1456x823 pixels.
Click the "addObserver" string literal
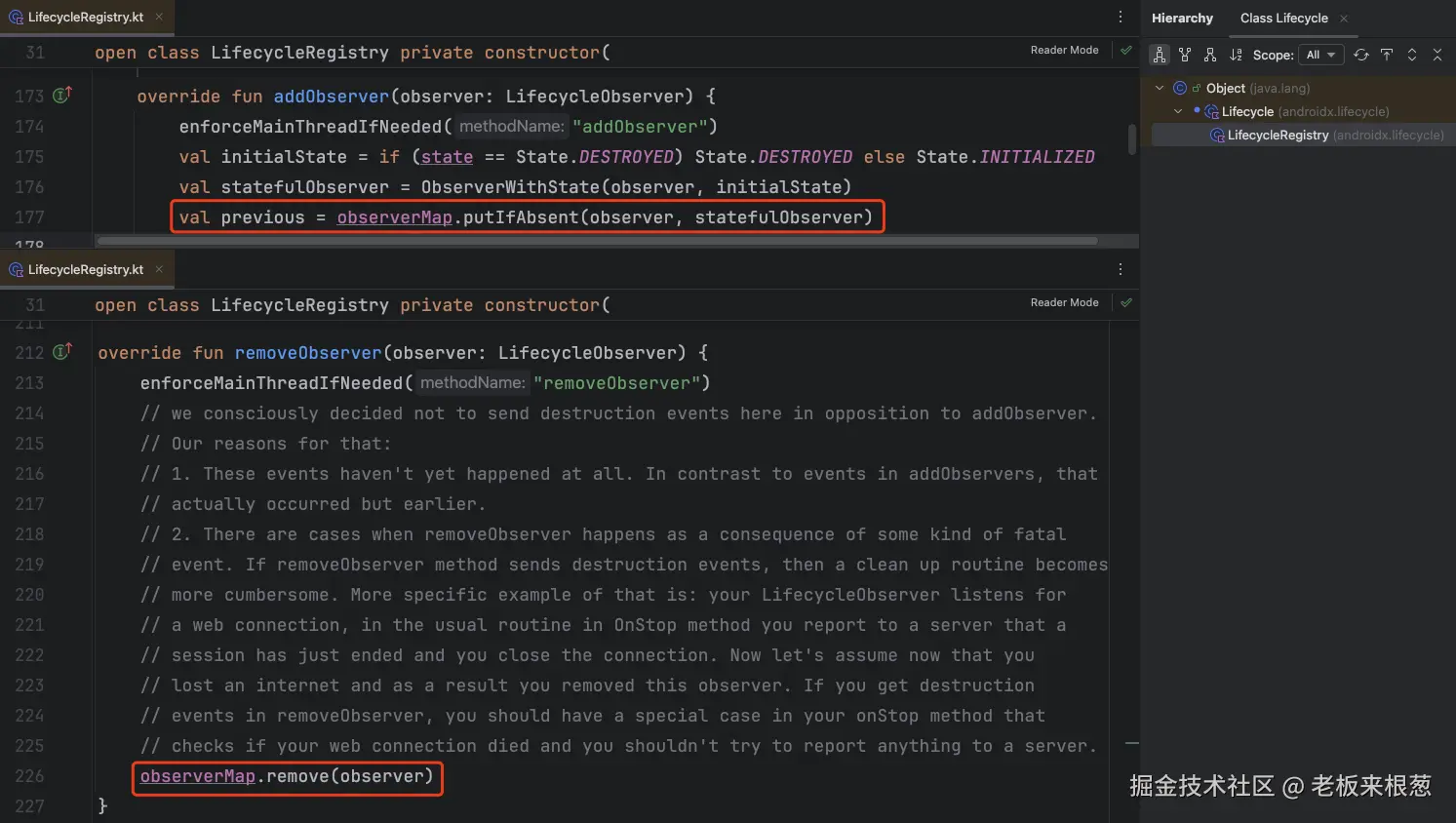[640, 126]
